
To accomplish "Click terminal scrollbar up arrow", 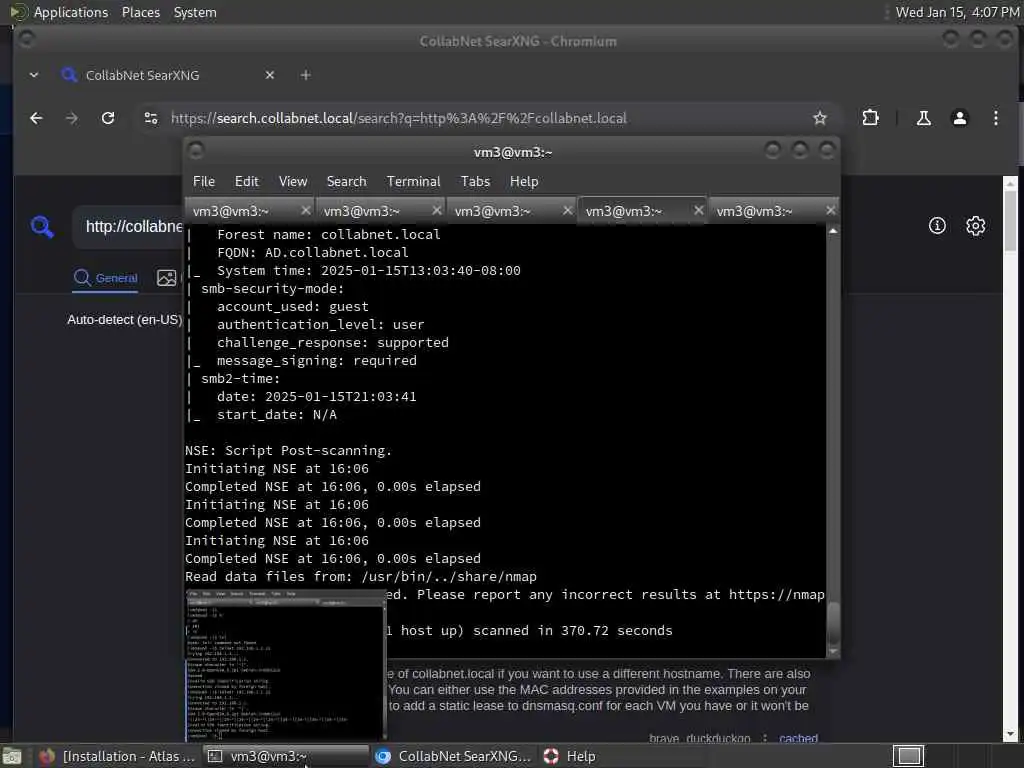I will coord(833,231).
